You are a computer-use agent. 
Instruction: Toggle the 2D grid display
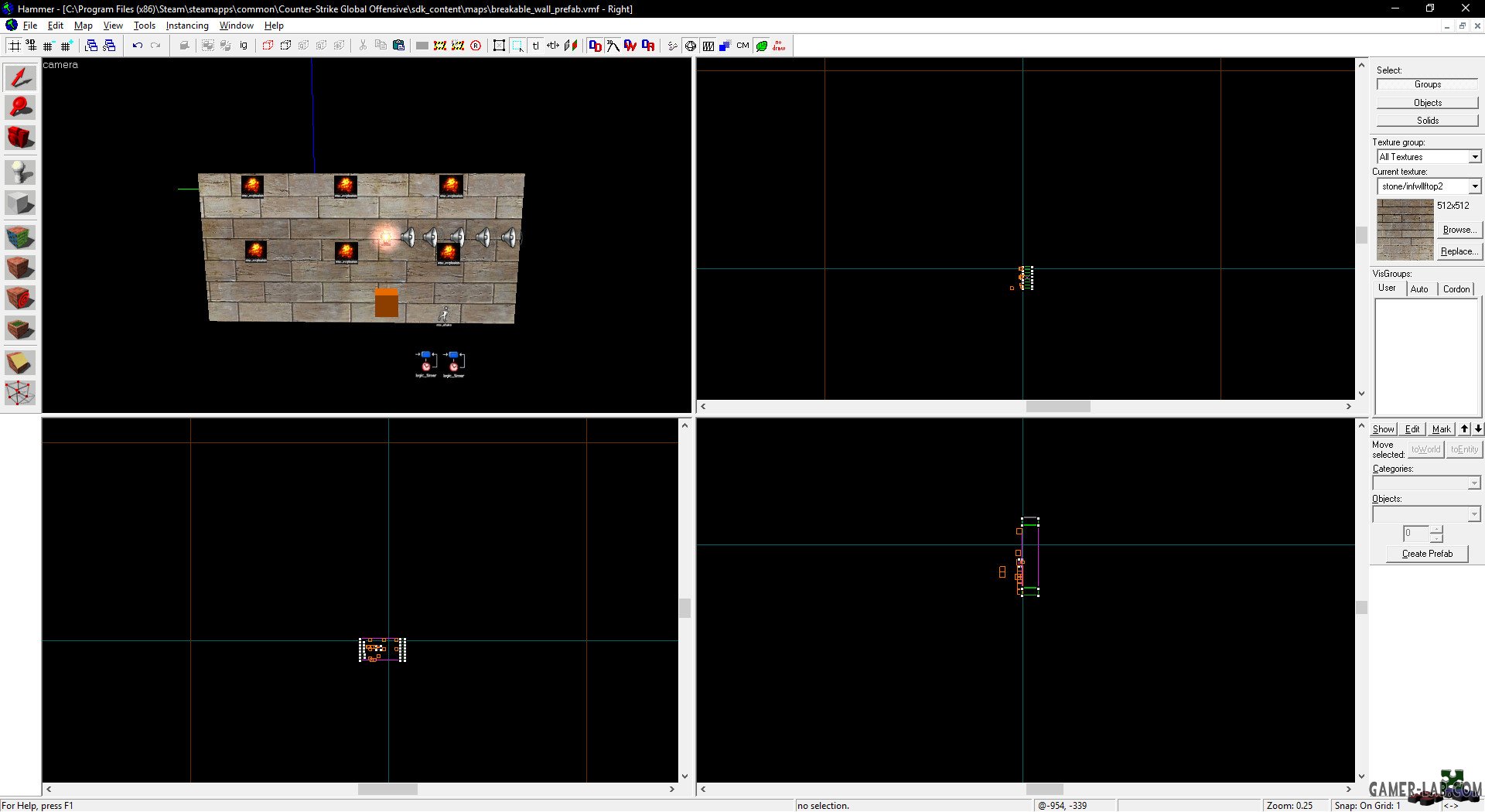click(x=14, y=46)
